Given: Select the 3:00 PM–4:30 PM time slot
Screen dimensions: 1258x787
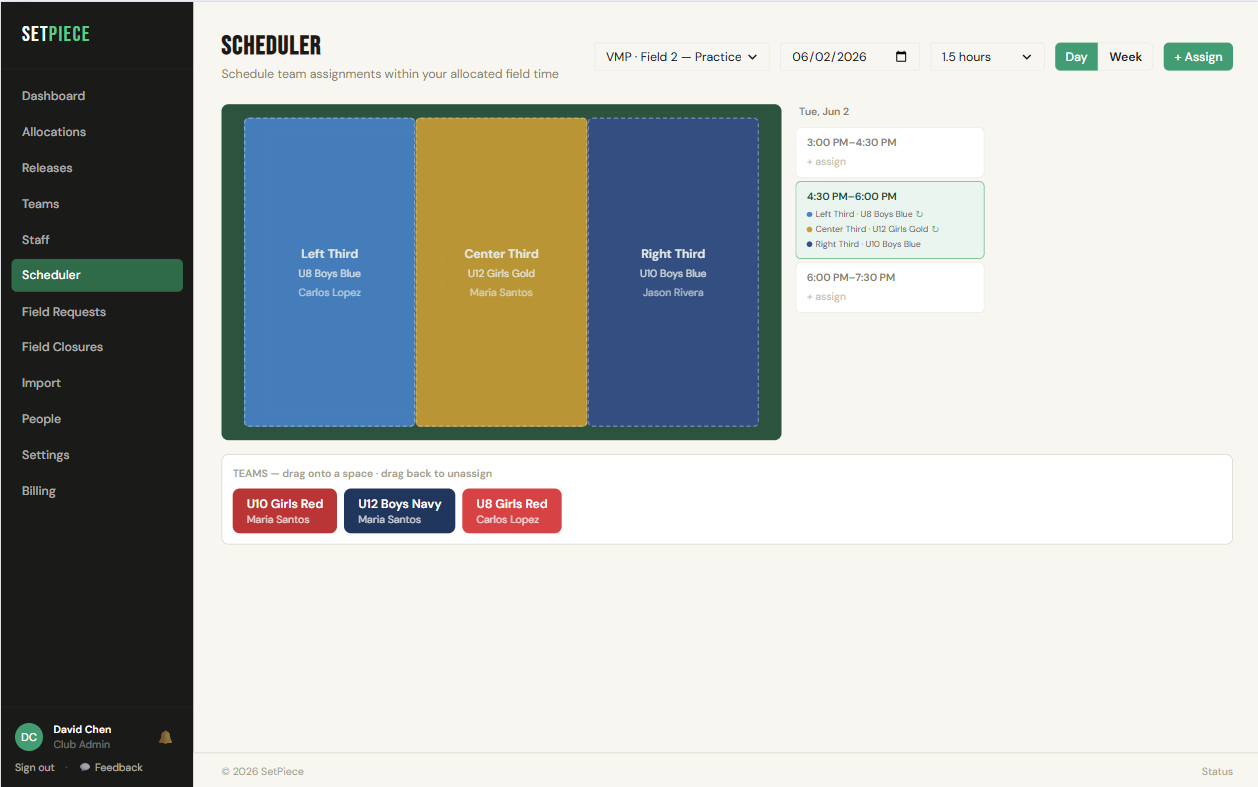Looking at the screenshot, I should pyautogui.click(x=890, y=152).
